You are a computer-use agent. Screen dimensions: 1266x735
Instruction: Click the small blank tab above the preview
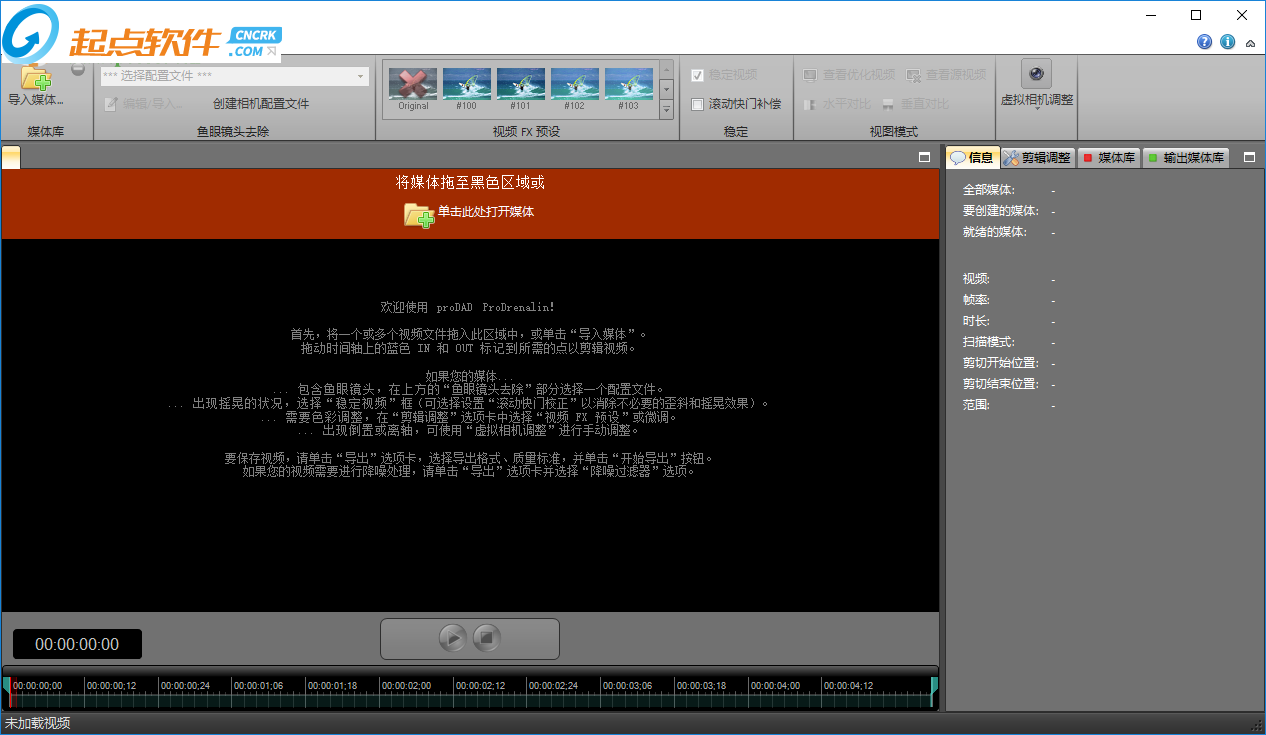click(x=11, y=156)
